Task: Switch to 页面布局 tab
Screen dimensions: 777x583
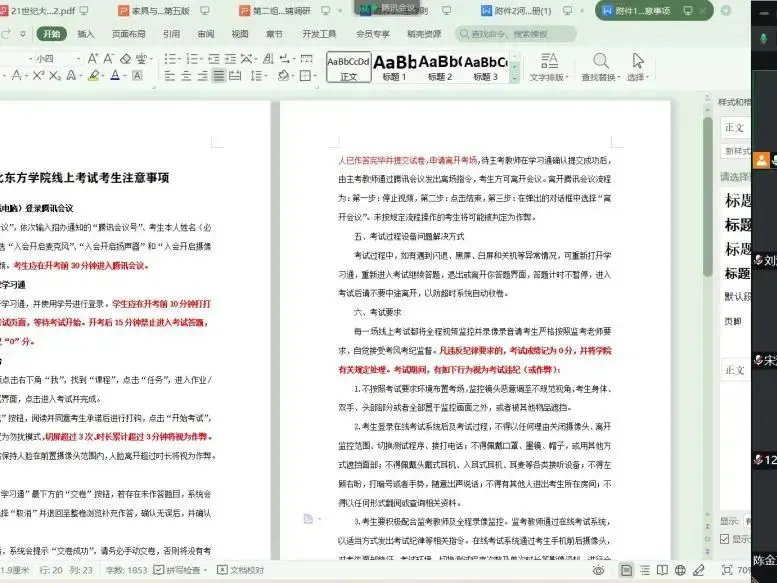Action: click(x=128, y=34)
